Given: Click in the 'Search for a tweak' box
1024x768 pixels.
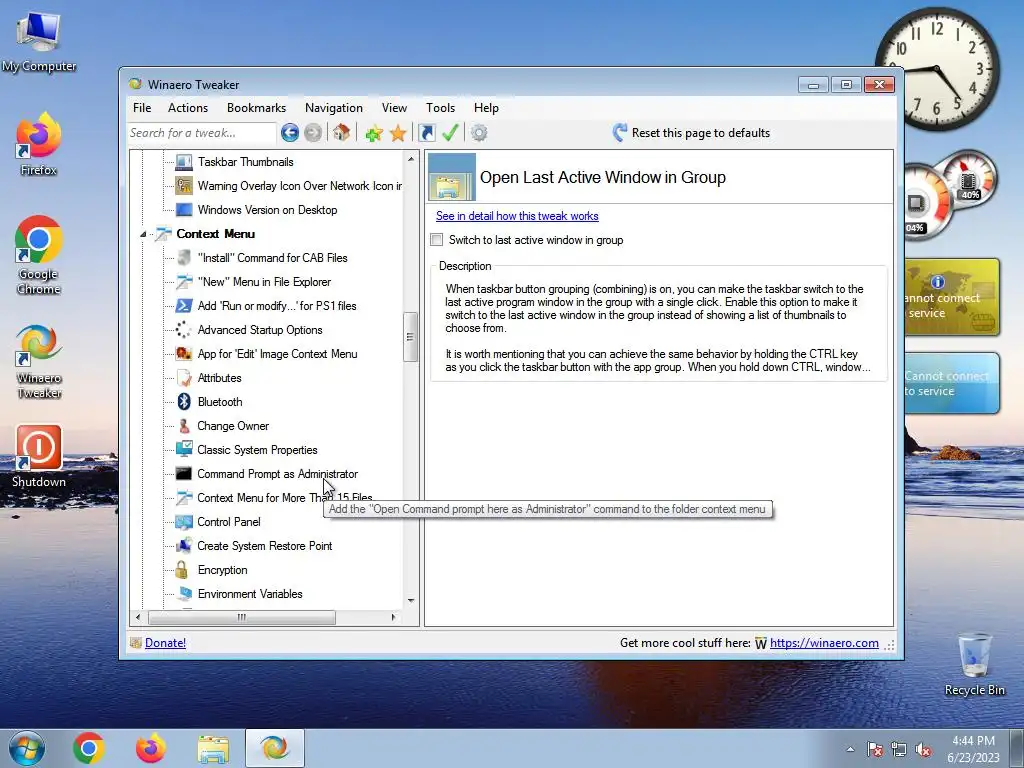Looking at the screenshot, I should (201, 133).
